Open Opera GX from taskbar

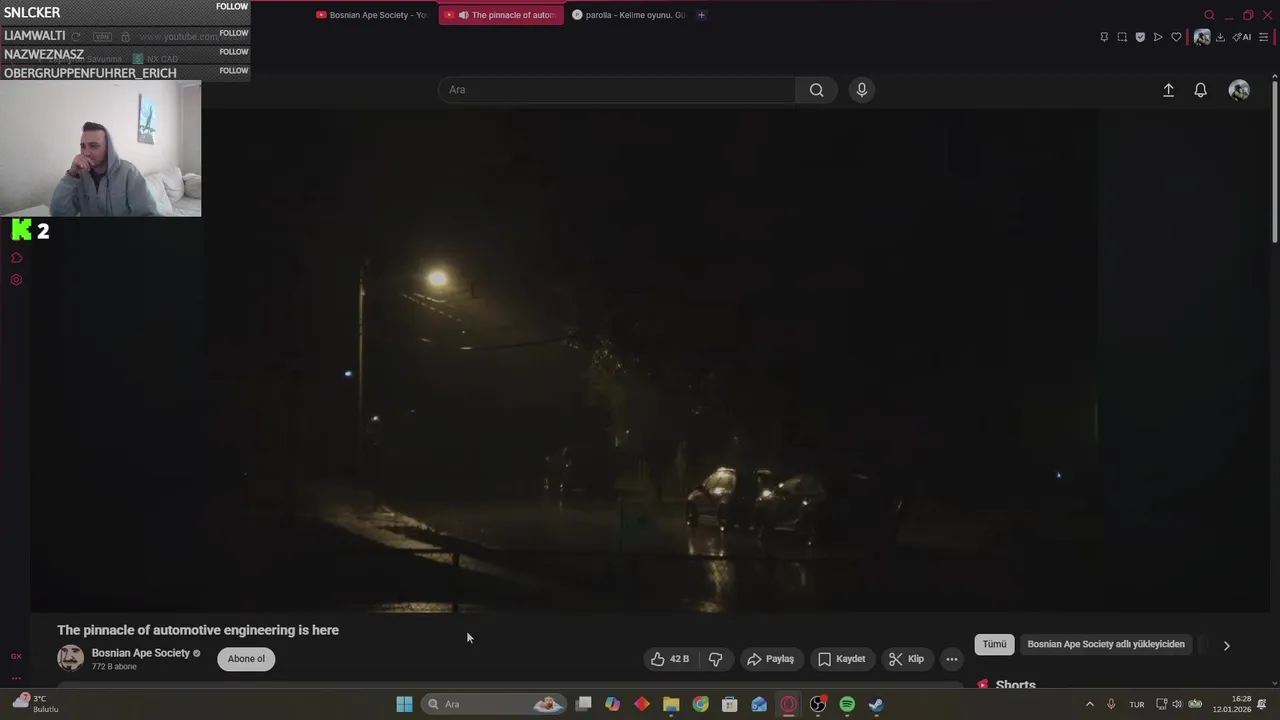pos(788,704)
